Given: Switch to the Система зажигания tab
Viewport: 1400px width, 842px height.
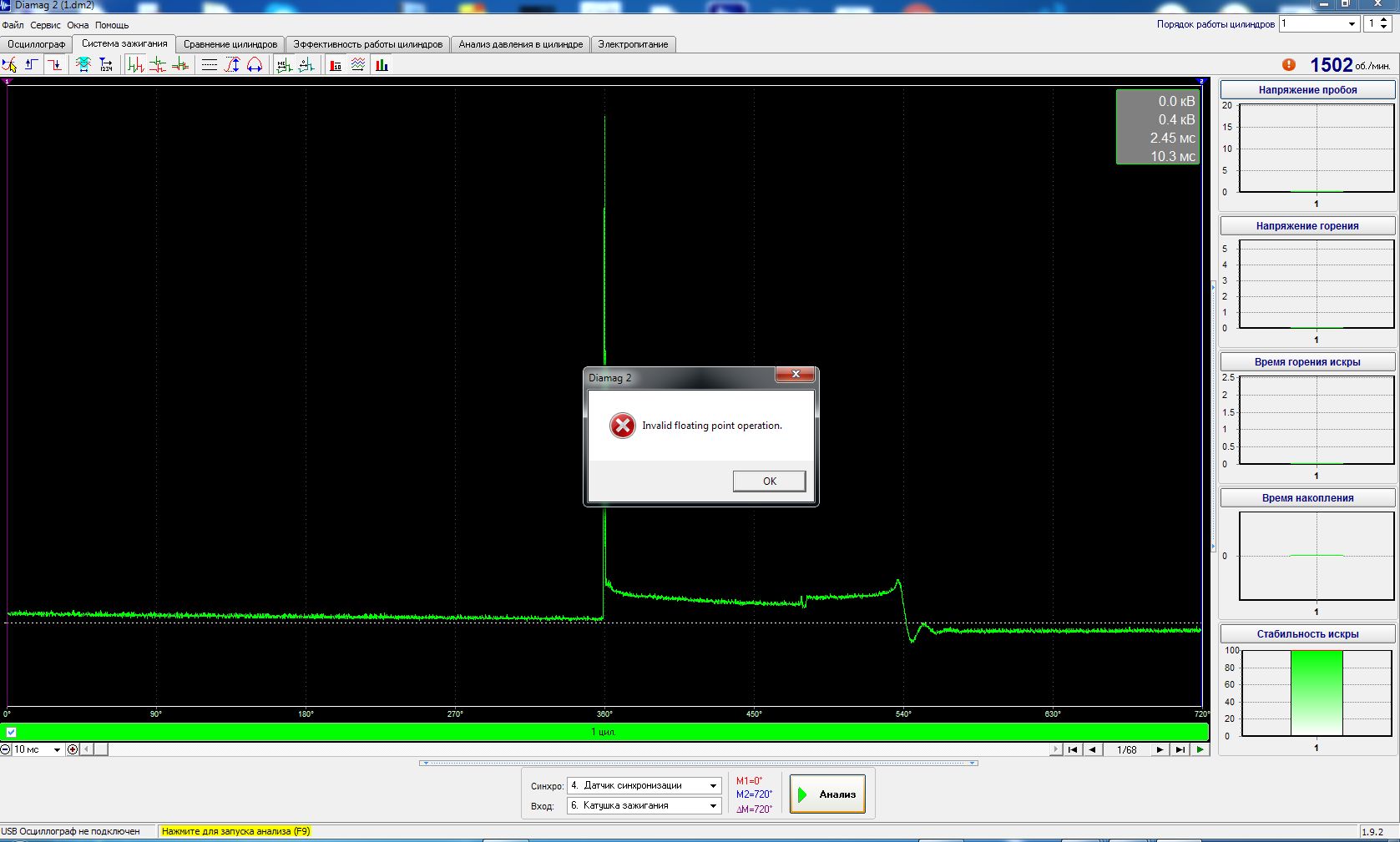Looking at the screenshot, I should coord(124,43).
